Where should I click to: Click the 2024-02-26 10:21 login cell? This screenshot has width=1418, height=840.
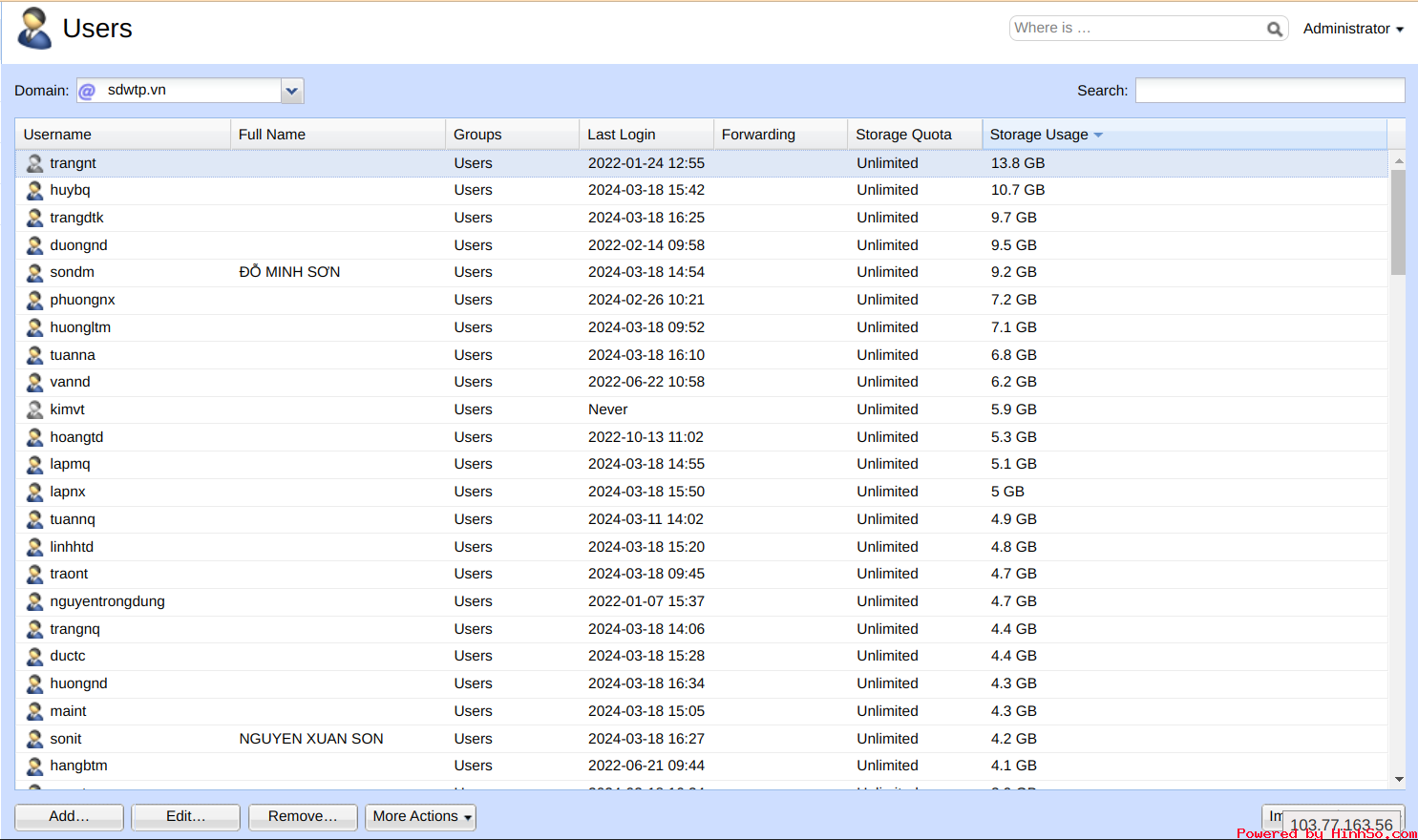click(x=646, y=301)
